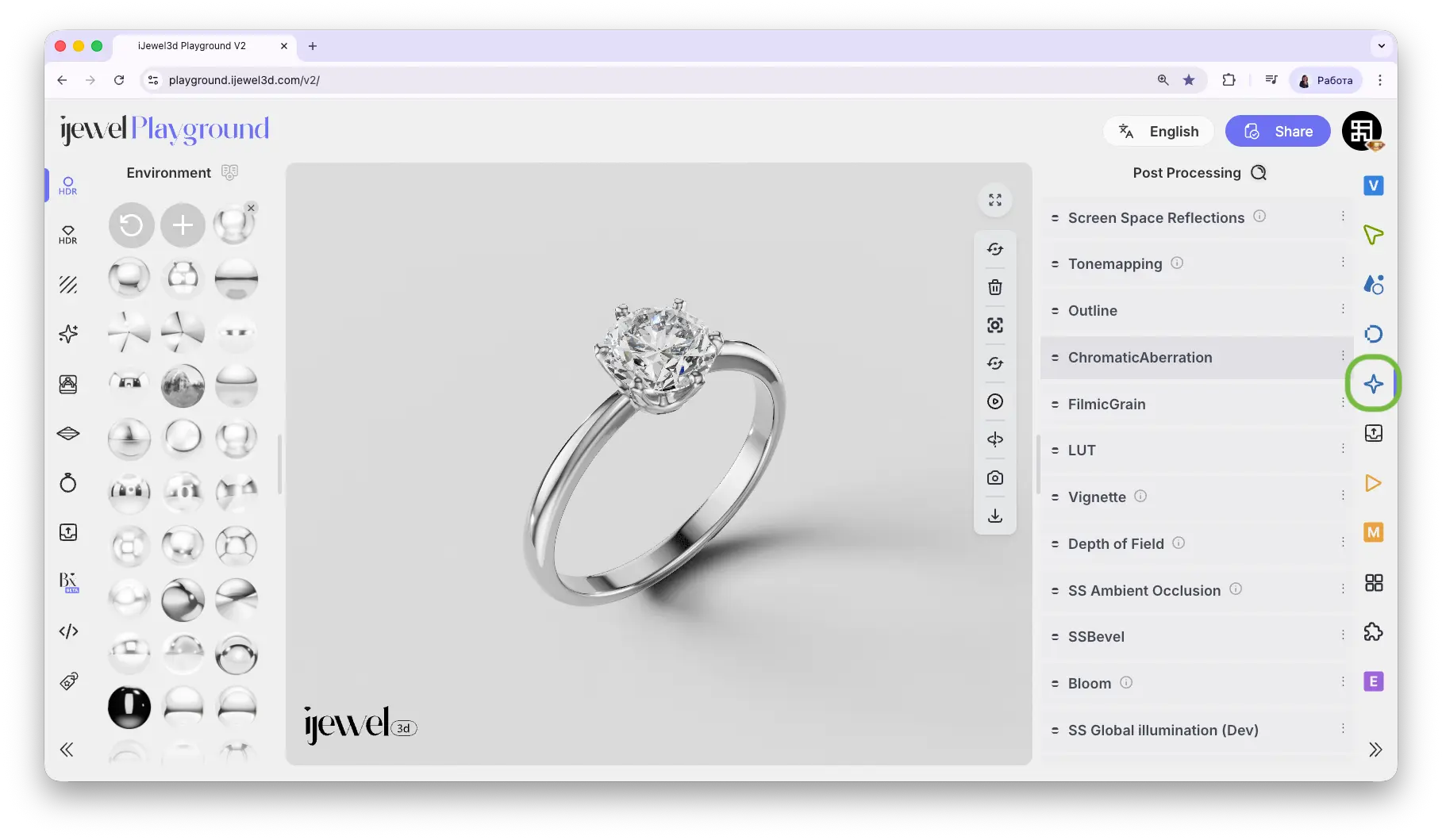Open the post processing sparkle icon on right rail
The width and height of the screenshot is (1442, 840).
[1374, 384]
